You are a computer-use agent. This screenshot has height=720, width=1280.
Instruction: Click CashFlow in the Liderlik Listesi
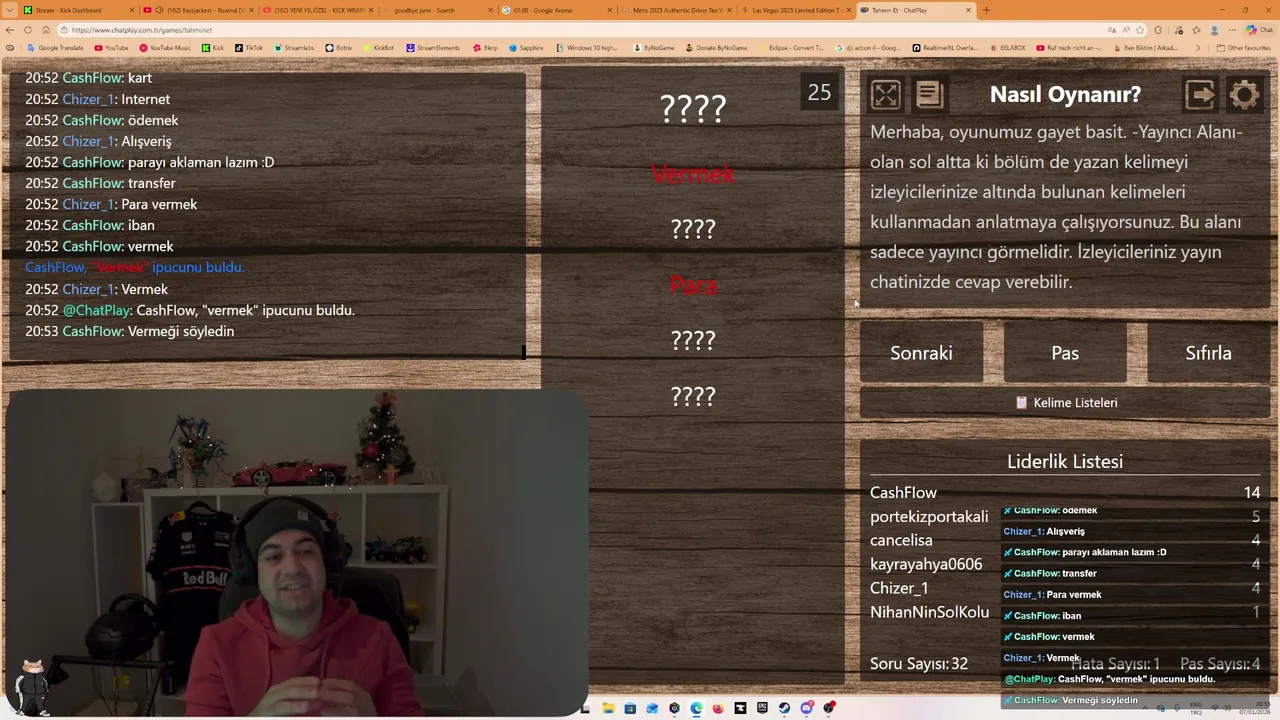[x=903, y=493]
